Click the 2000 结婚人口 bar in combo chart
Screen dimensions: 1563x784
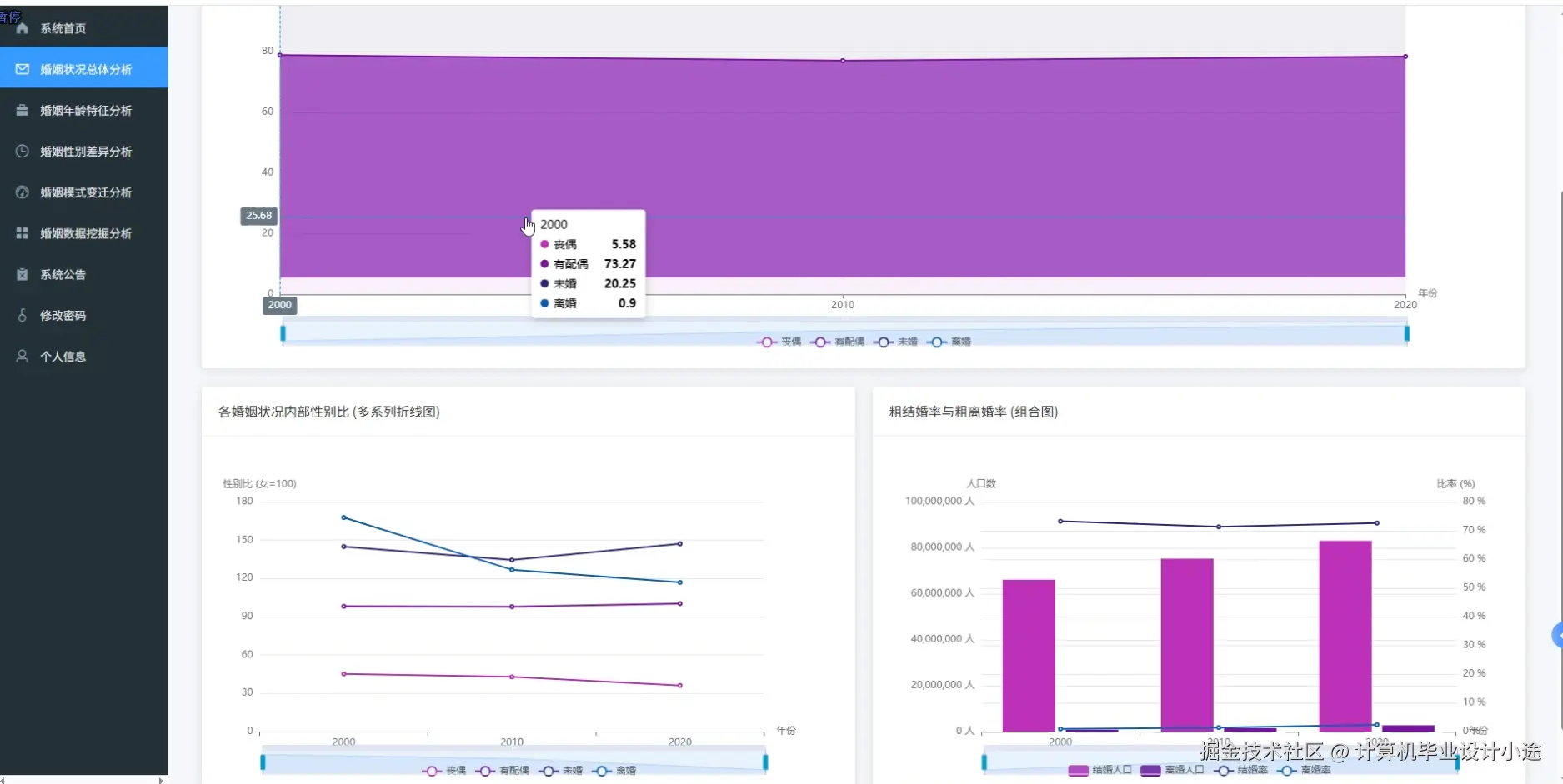pyautogui.click(x=1029, y=656)
